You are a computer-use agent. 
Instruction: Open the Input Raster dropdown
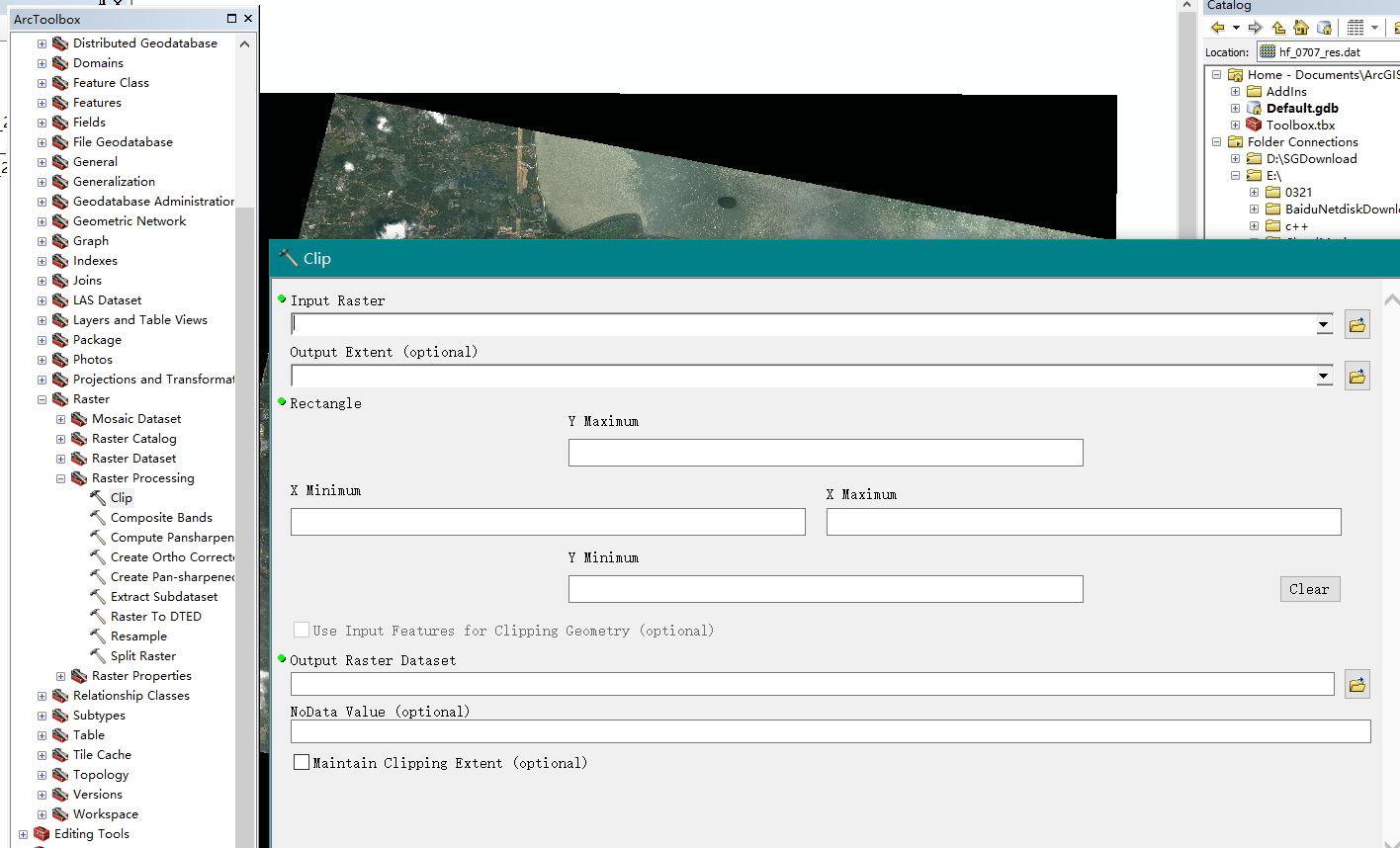1323,323
